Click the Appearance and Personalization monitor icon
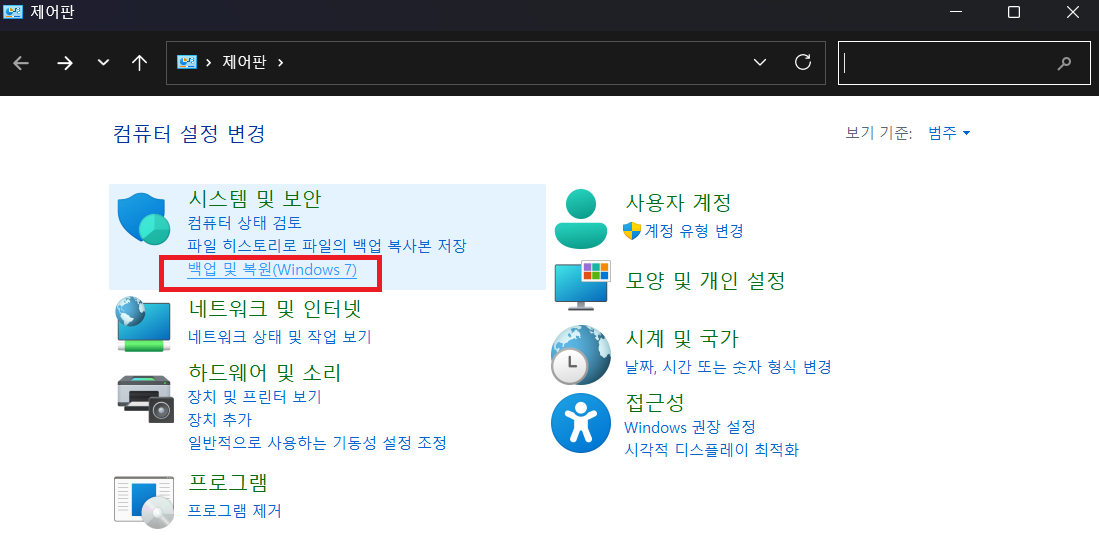The height and width of the screenshot is (554, 1099). (582, 285)
